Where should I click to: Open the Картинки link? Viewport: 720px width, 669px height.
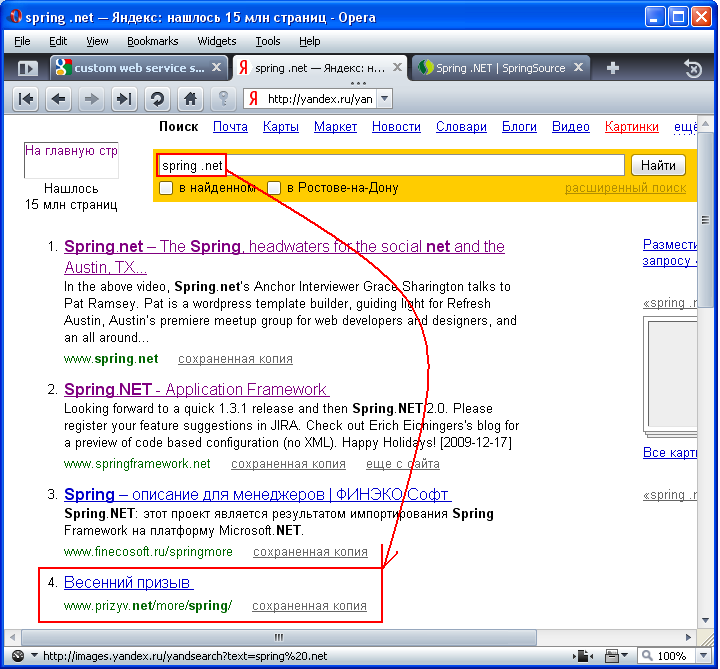631,127
